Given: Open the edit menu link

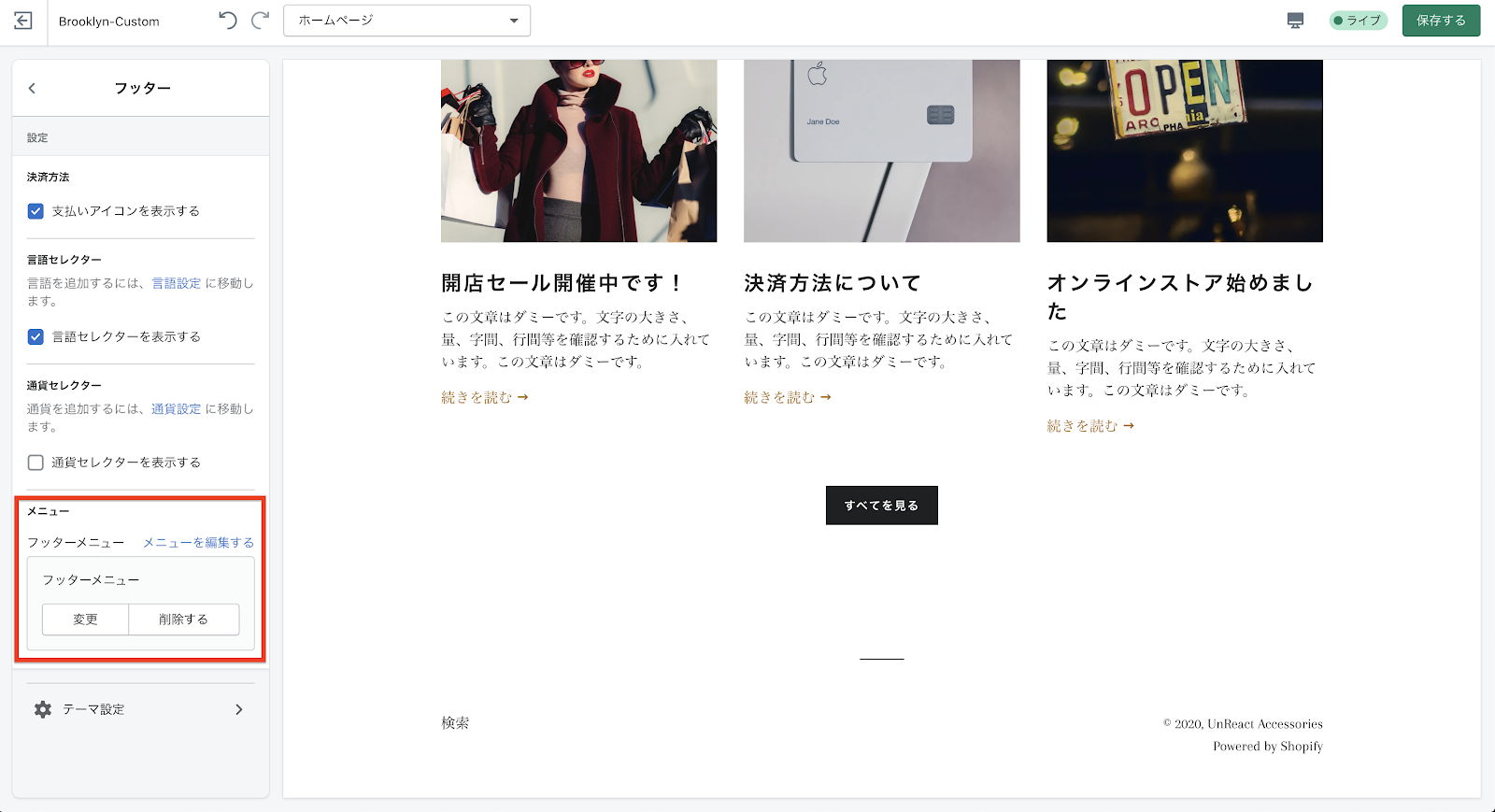Looking at the screenshot, I should (198, 543).
